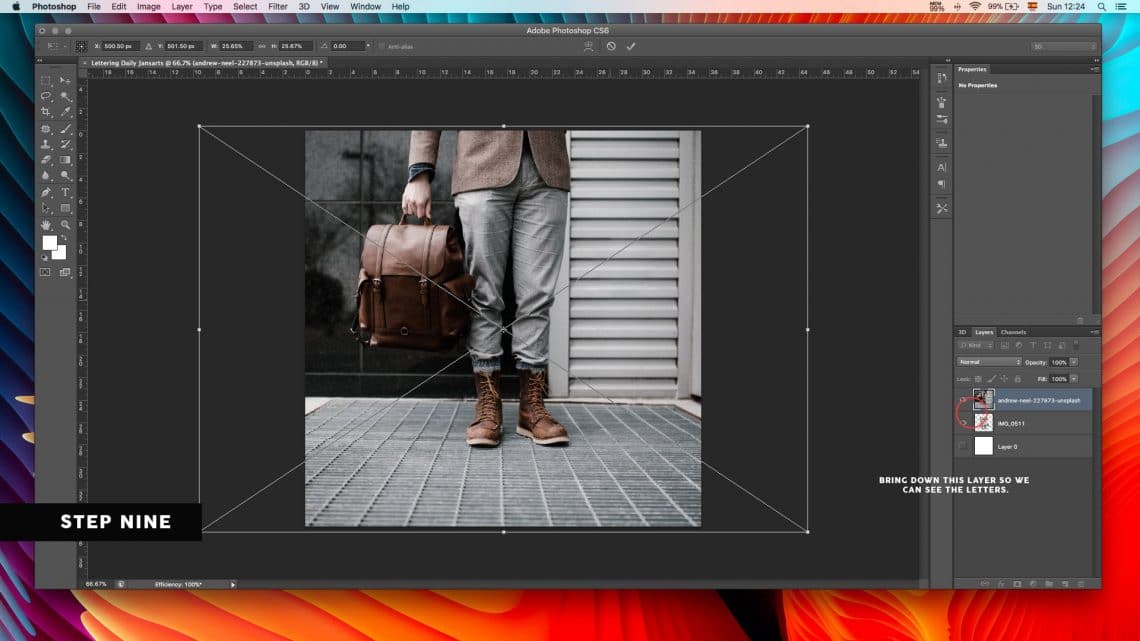
Task: Open the Select menu
Action: point(245,7)
